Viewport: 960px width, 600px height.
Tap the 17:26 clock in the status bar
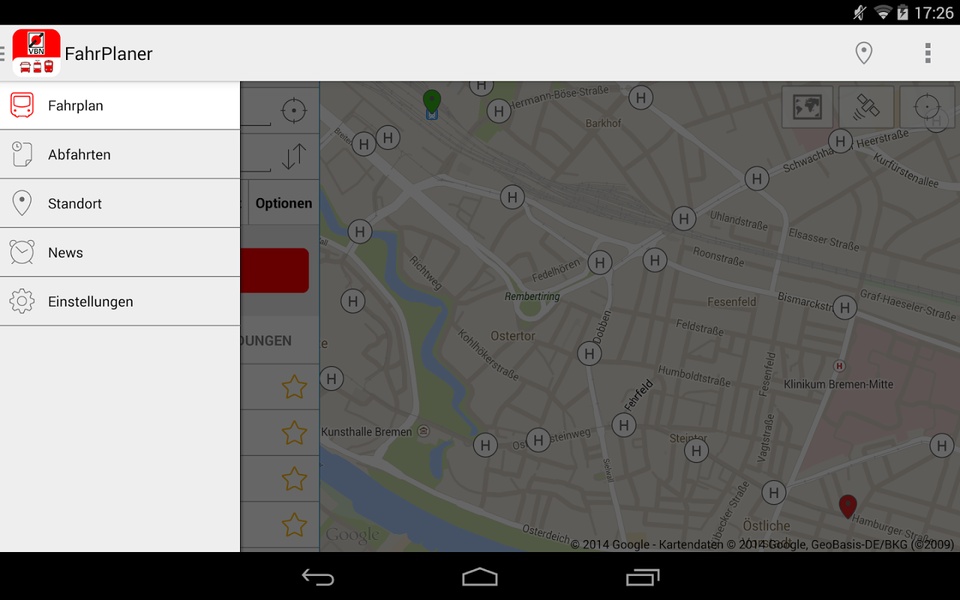point(934,13)
